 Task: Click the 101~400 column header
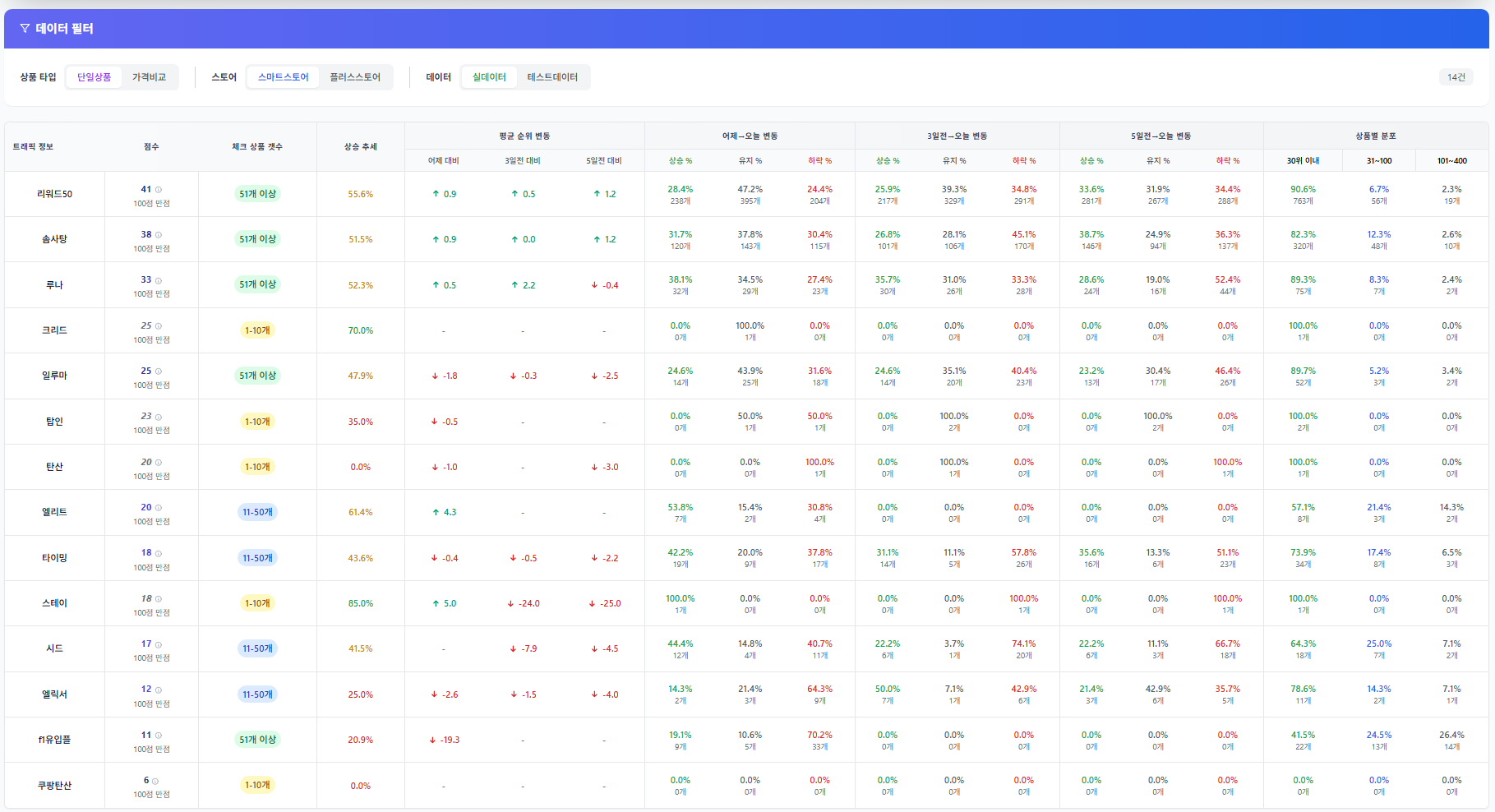1451,161
